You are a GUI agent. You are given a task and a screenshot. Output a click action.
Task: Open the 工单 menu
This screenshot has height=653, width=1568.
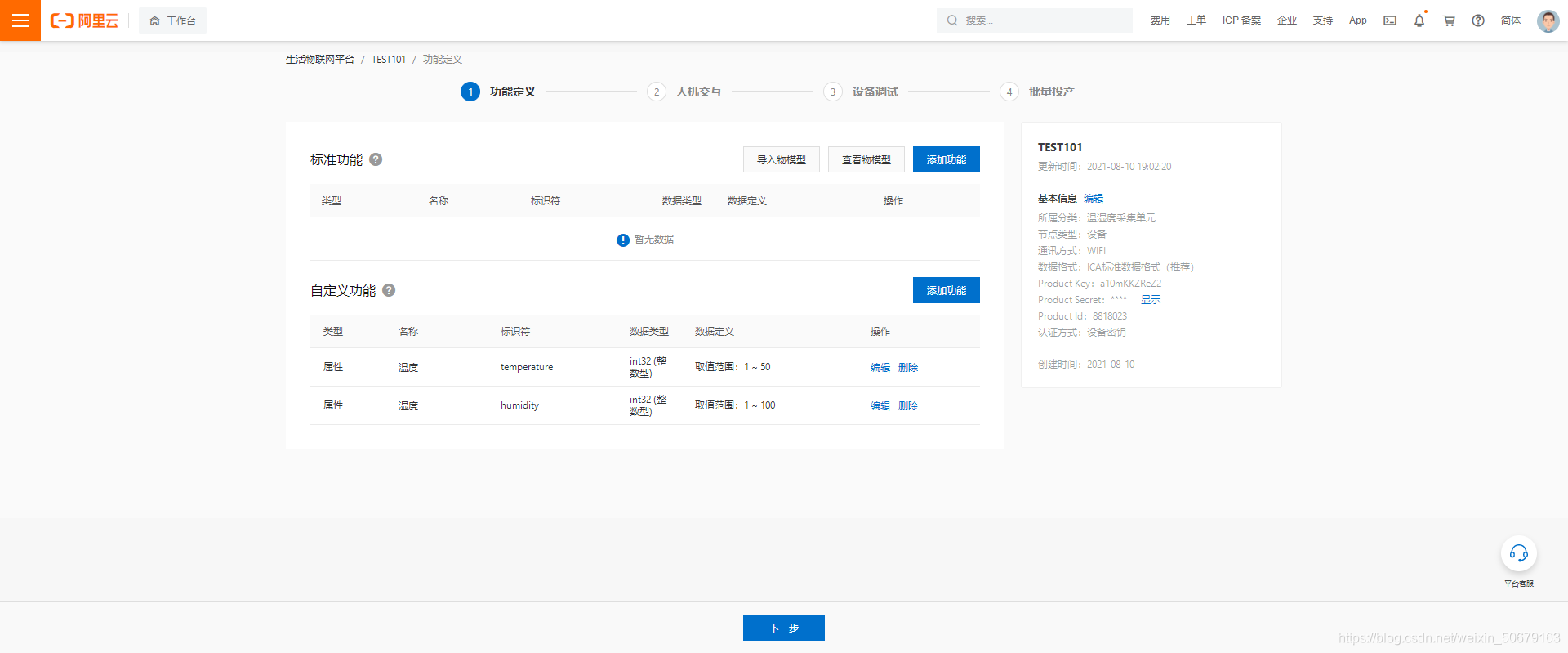point(1196,20)
